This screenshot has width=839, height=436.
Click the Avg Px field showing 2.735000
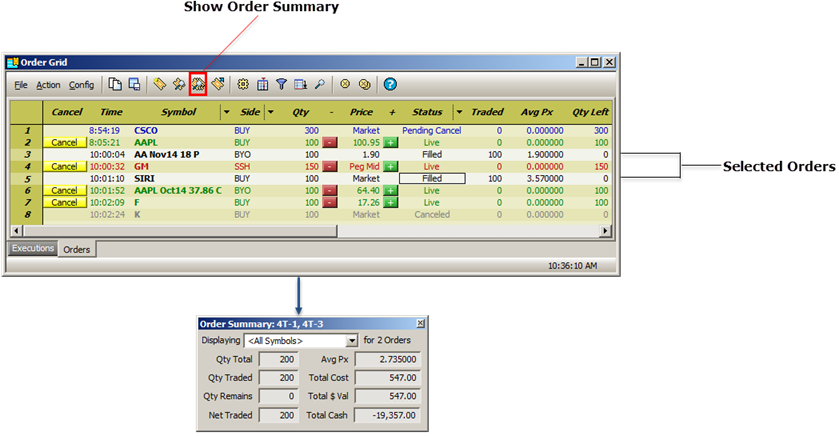388,359
